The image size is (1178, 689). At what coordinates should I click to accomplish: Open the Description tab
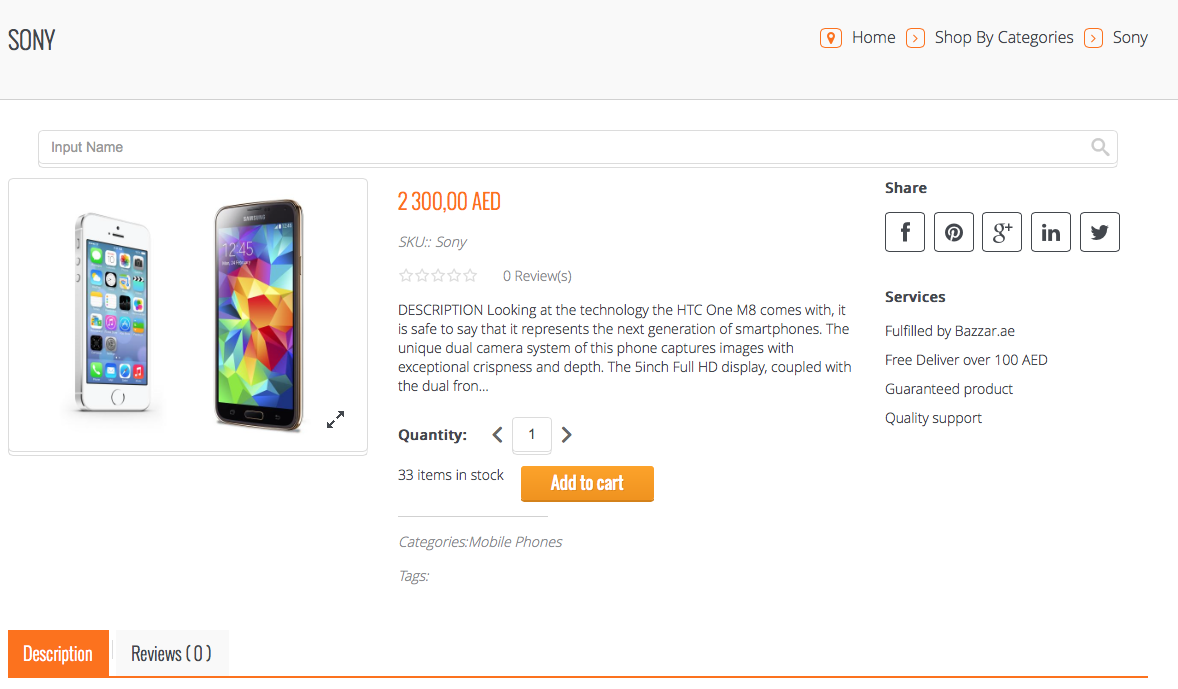pos(58,654)
